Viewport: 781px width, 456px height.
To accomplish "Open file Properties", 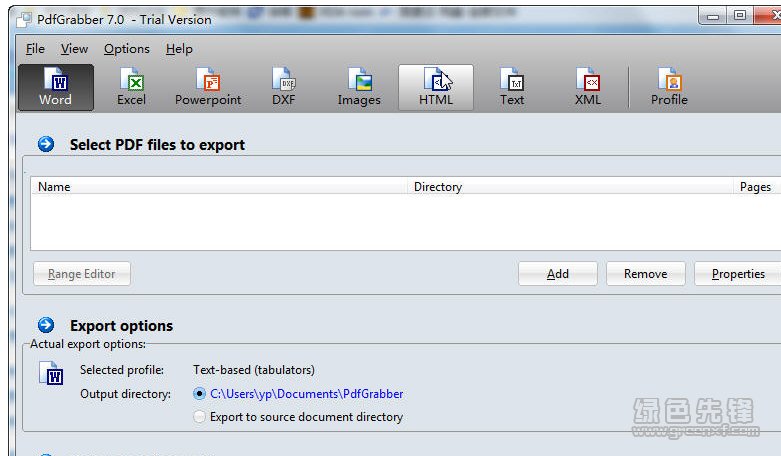I will point(738,274).
